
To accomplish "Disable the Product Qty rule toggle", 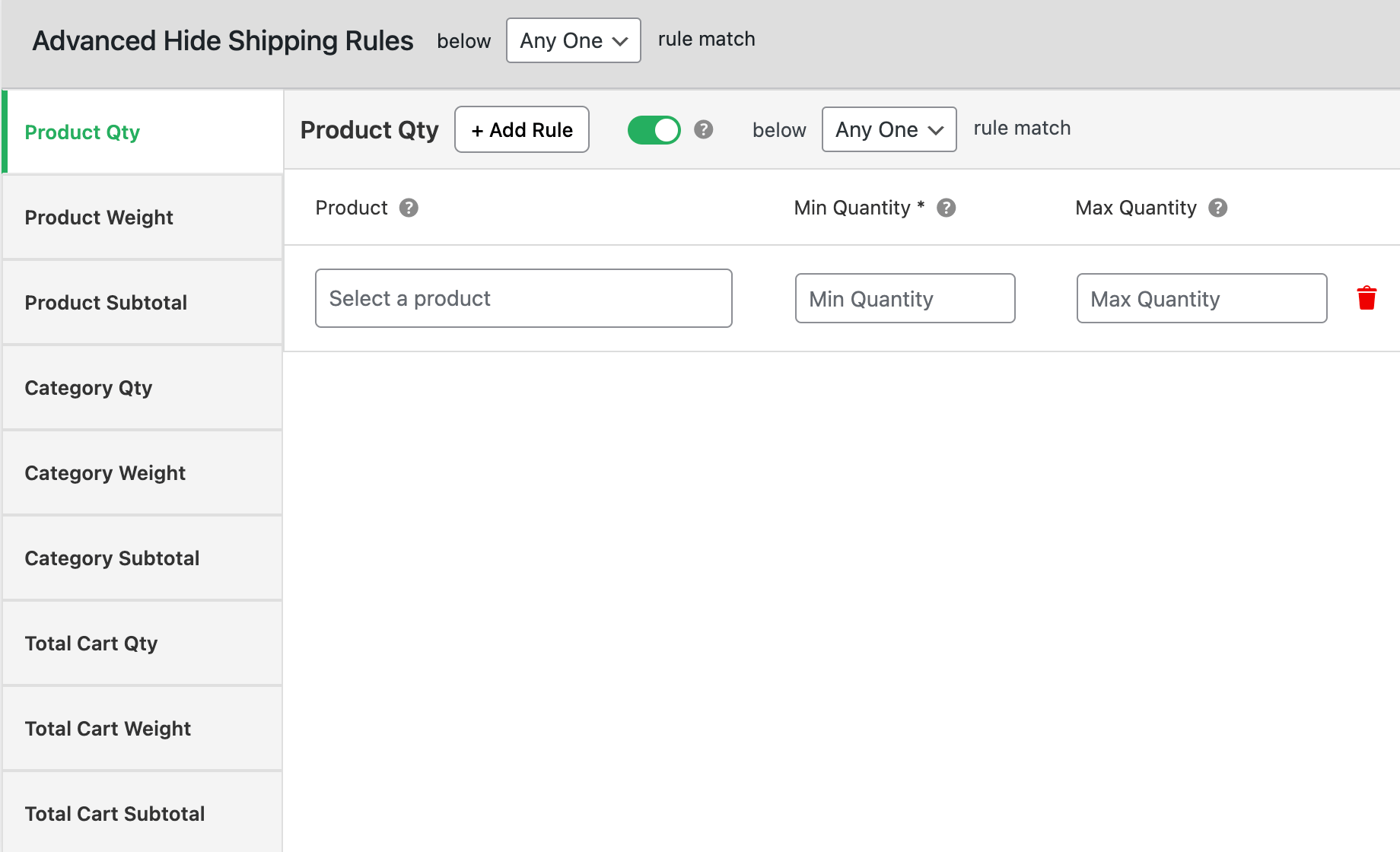I will pos(654,129).
